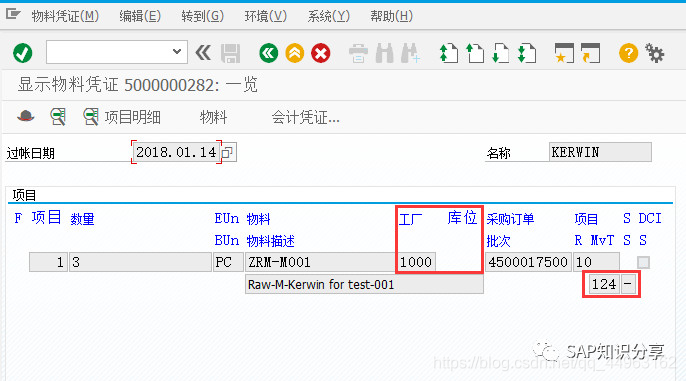The image size is (686, 381).
Task: Click the 名称 field showing KERWIN
Action: pyautogui.click(x=600, y=152)
